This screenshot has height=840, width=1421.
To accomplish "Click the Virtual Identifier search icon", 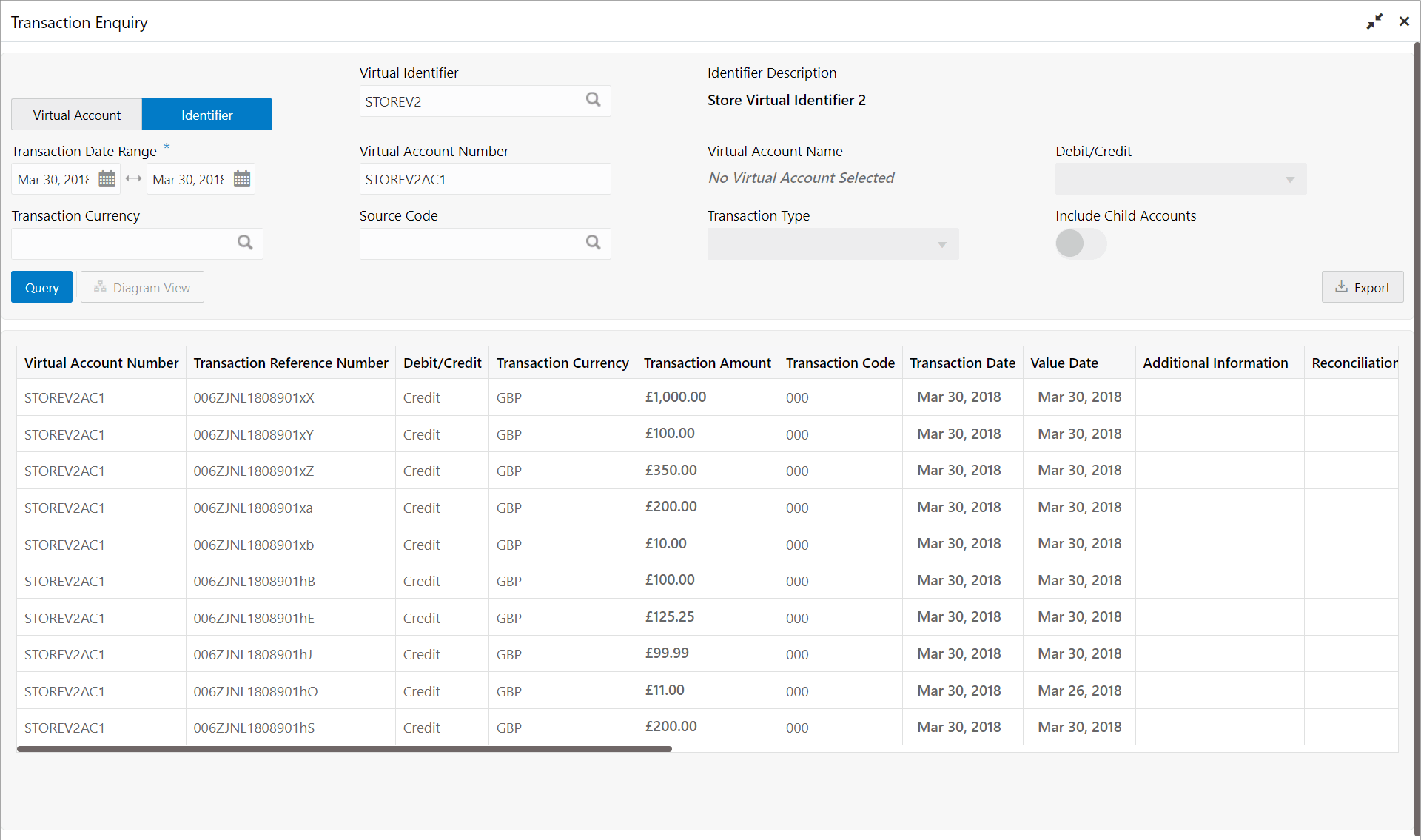I will [593, 100].
